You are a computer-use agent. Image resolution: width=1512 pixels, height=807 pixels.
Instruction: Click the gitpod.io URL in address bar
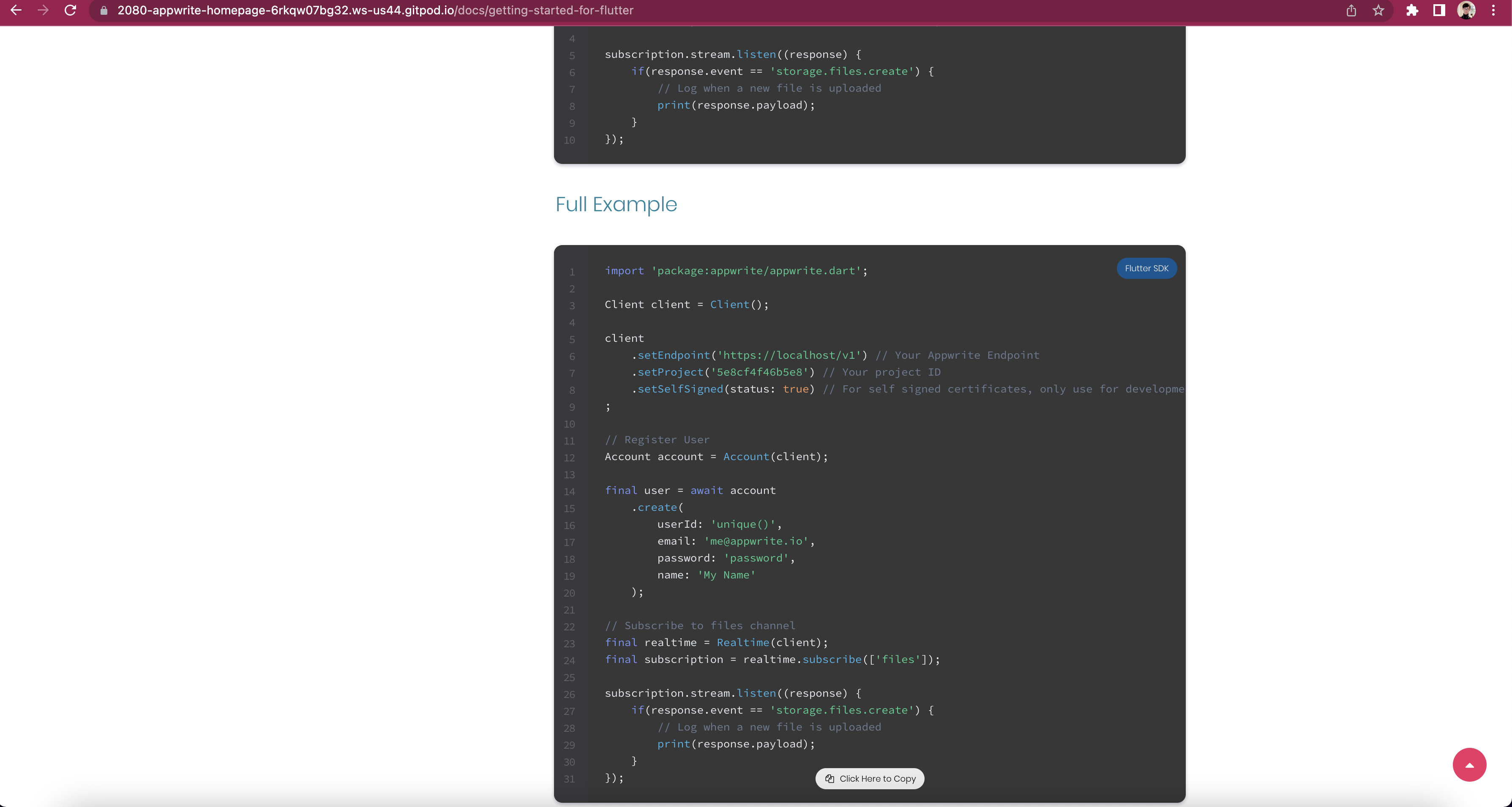(x=375, y=11)
